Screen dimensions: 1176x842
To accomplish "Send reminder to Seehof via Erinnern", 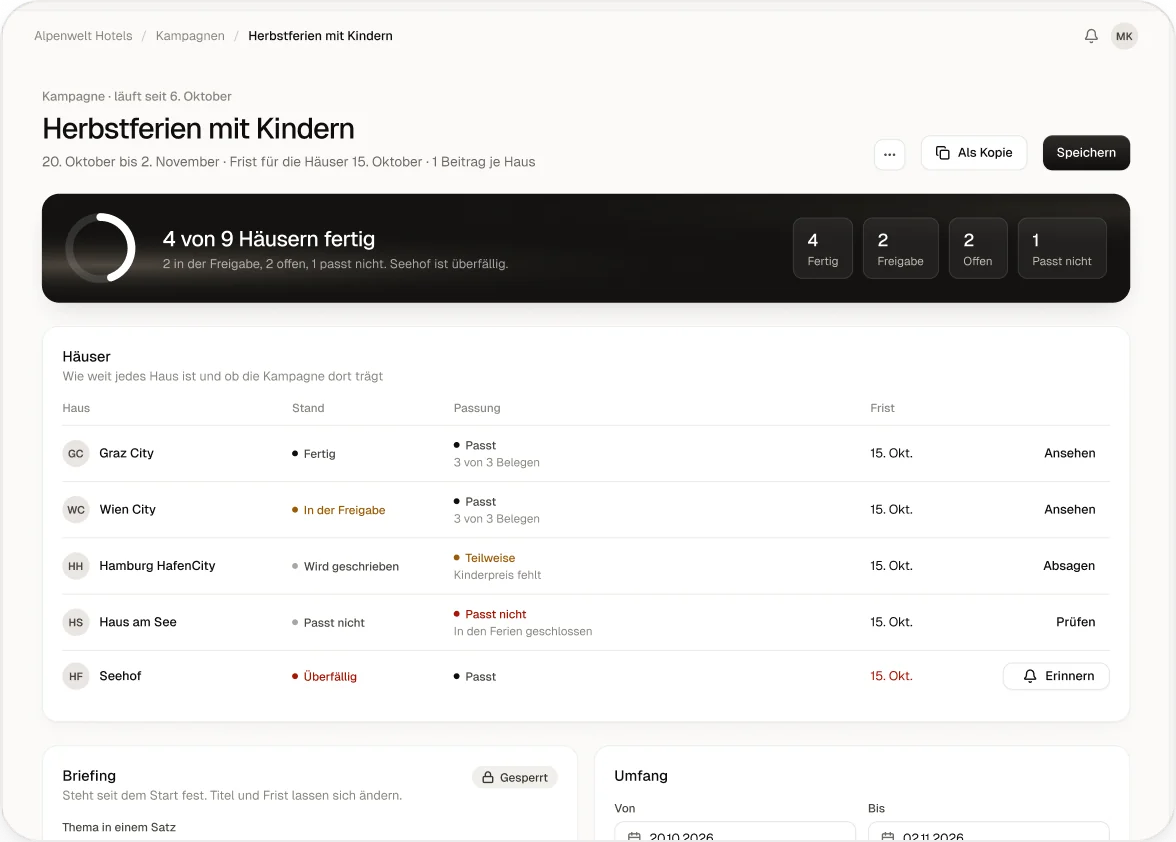I will pyautogui.click(x=1056, y=676).
